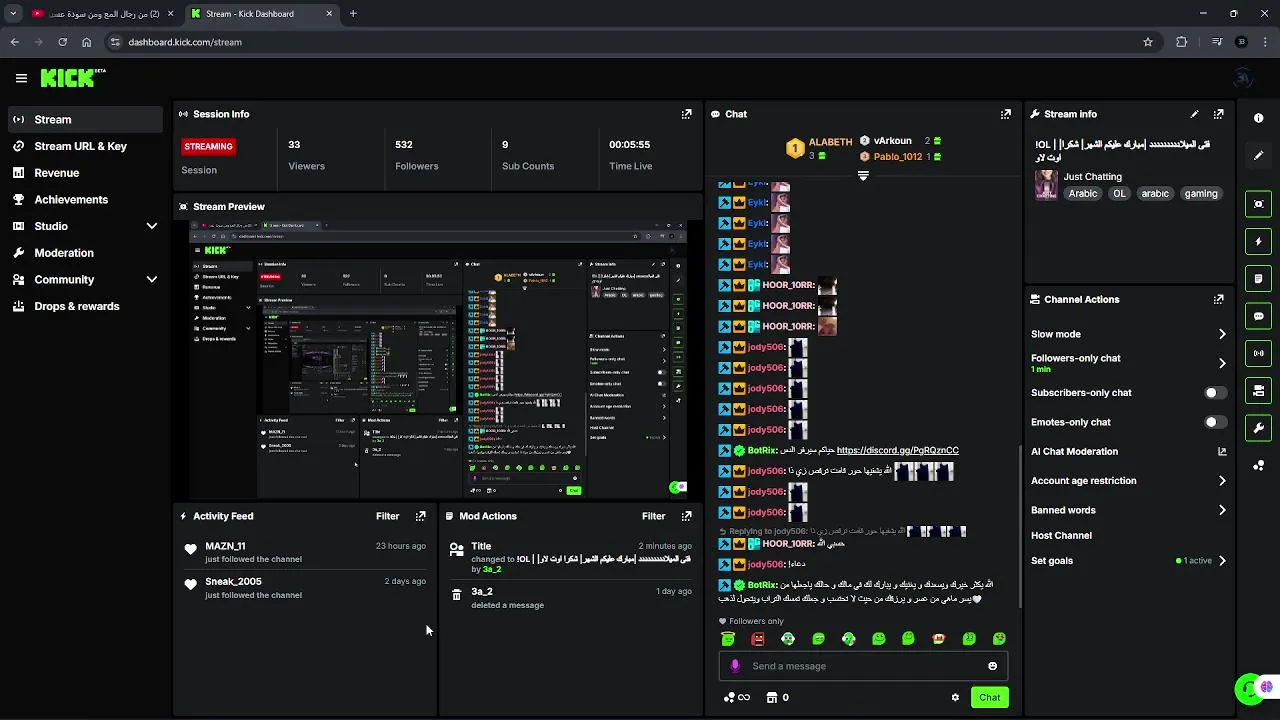Click the channel actions widget icon
This screenshot has width=1280, height=720.
pos(1258,391)
